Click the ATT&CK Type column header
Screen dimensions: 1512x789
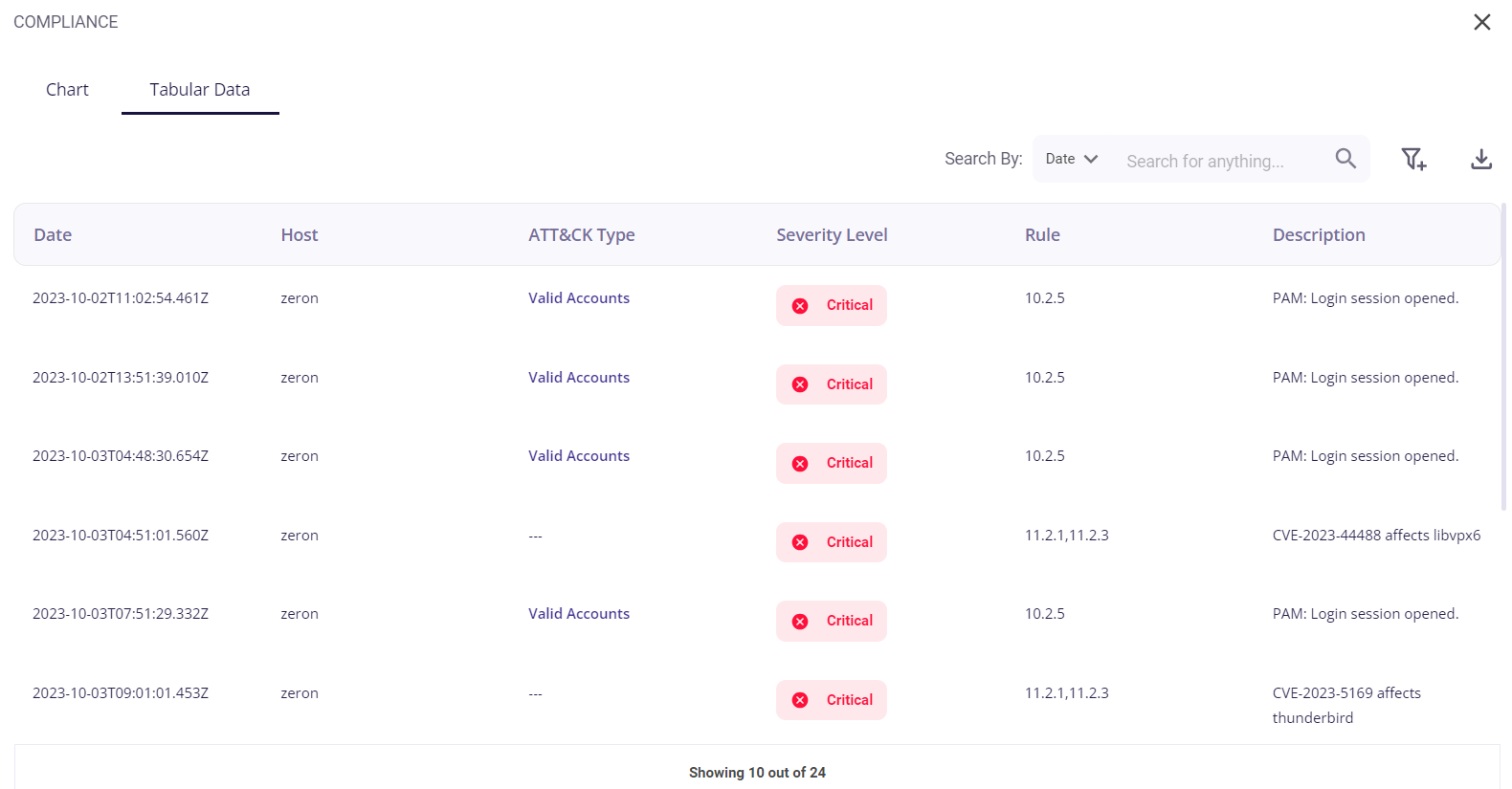tap(582, 234)
